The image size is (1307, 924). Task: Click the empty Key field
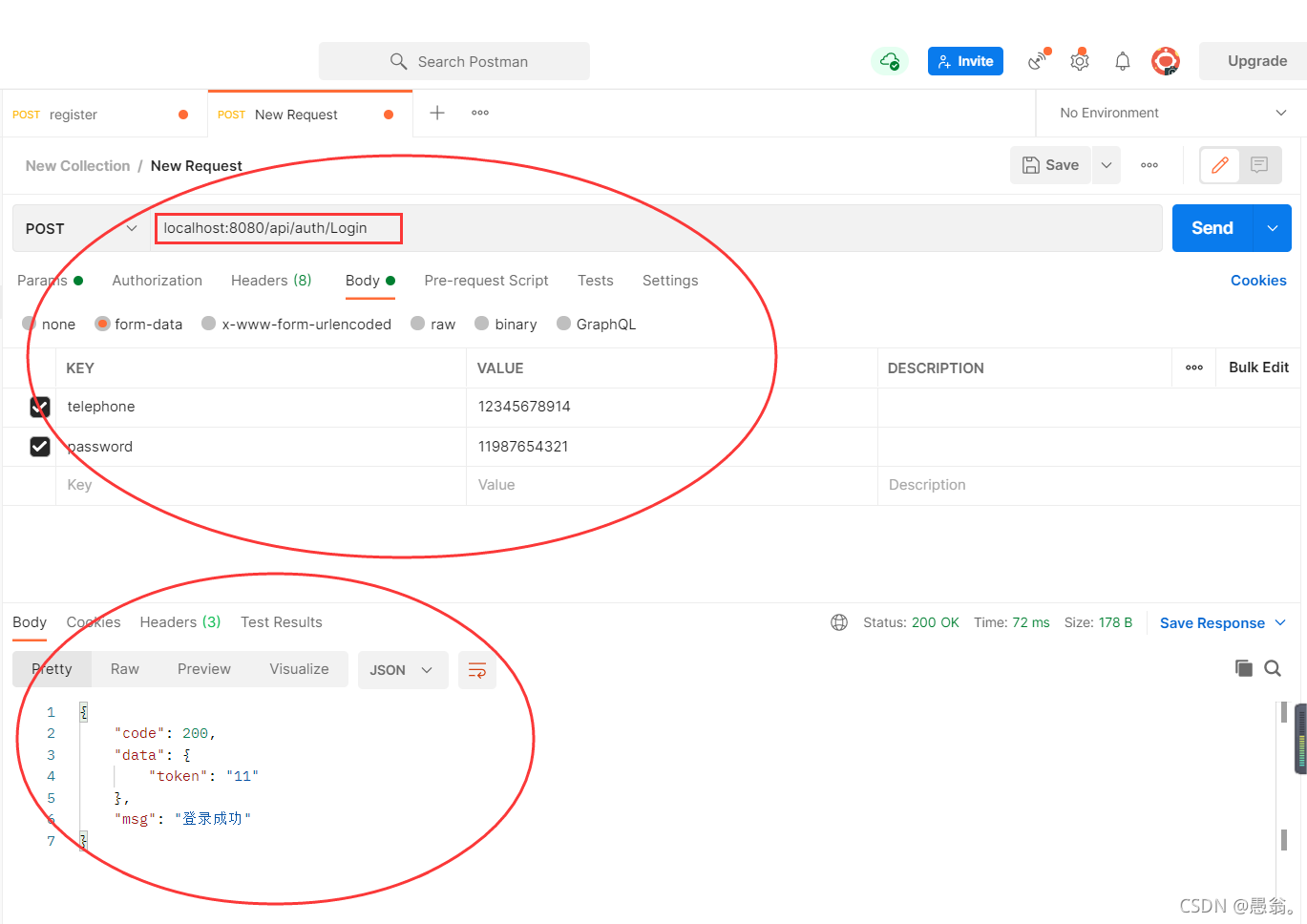pos(261,486)
